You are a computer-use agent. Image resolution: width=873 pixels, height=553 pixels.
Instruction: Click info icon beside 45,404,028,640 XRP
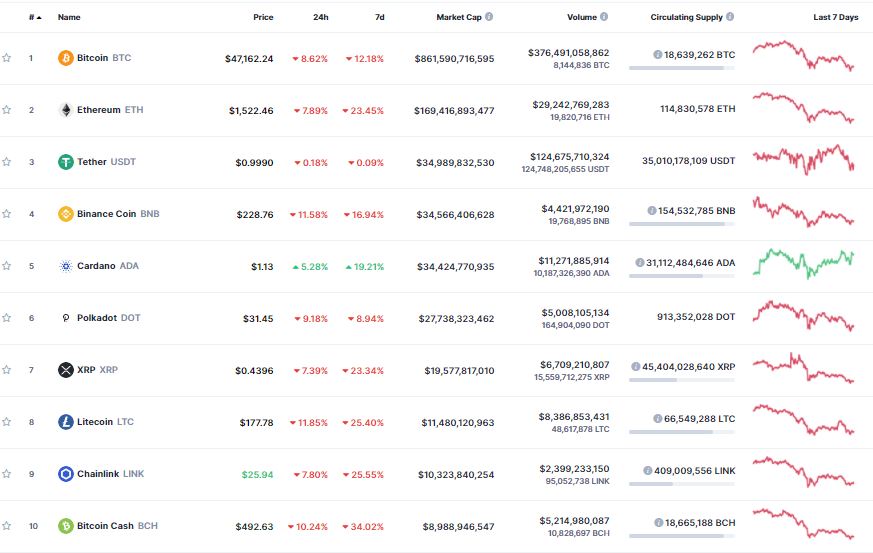click(x=635, y=366)
